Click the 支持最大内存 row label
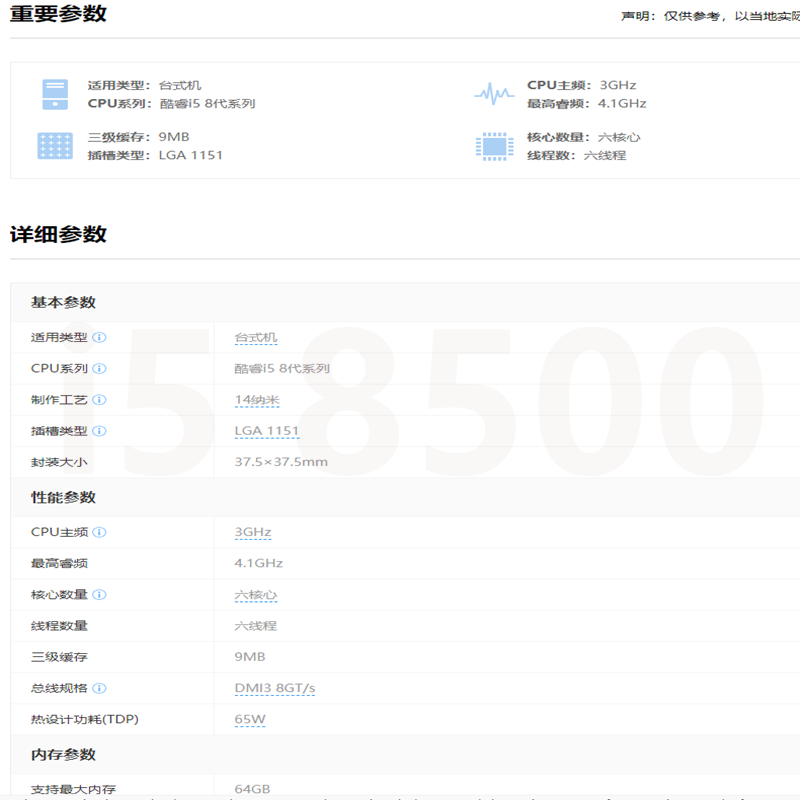Image resolution: width=800 pixels, height=800 pixels. [x=73, y=789]
